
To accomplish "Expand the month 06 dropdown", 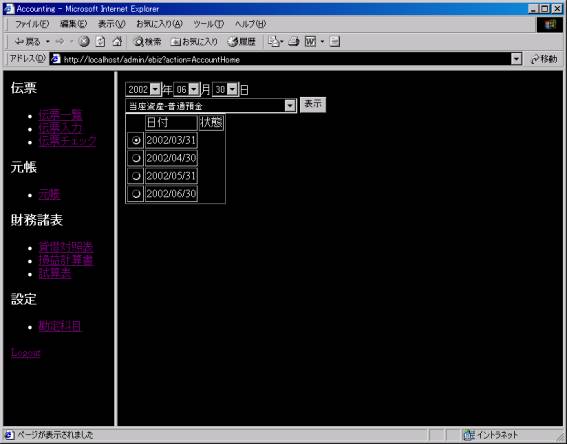I will (x=194, y=89).
